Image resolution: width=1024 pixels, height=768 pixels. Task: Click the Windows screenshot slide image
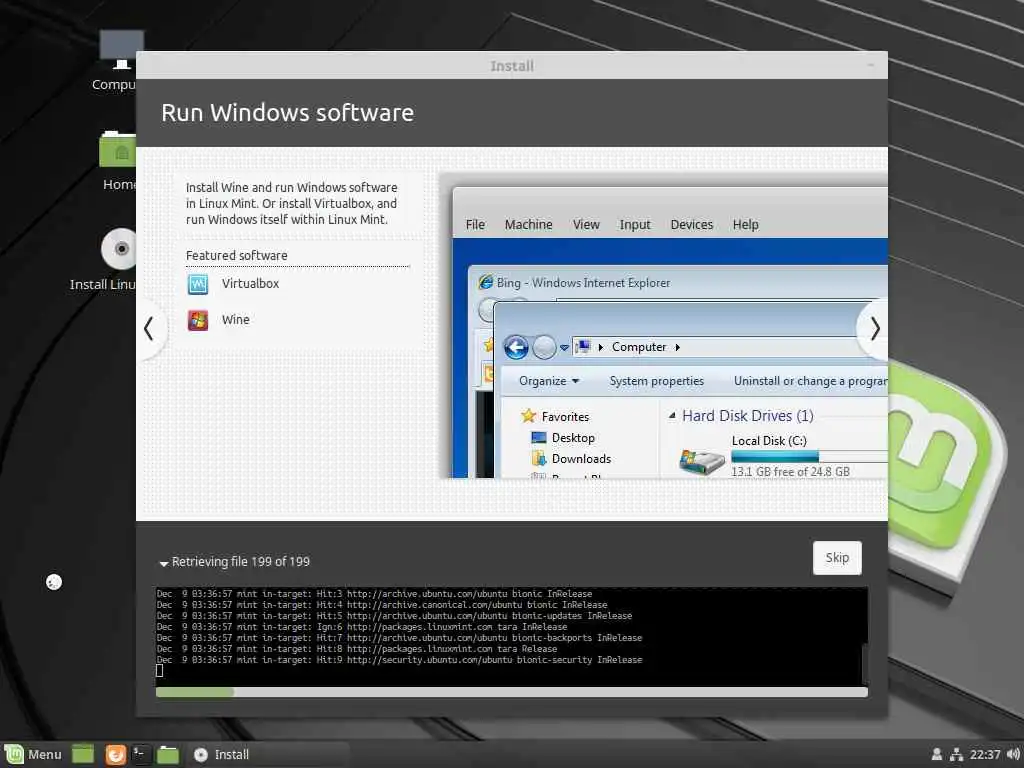664,325
